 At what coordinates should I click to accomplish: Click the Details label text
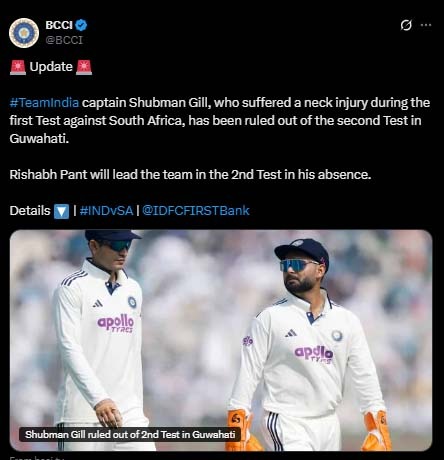pos(30,211)
